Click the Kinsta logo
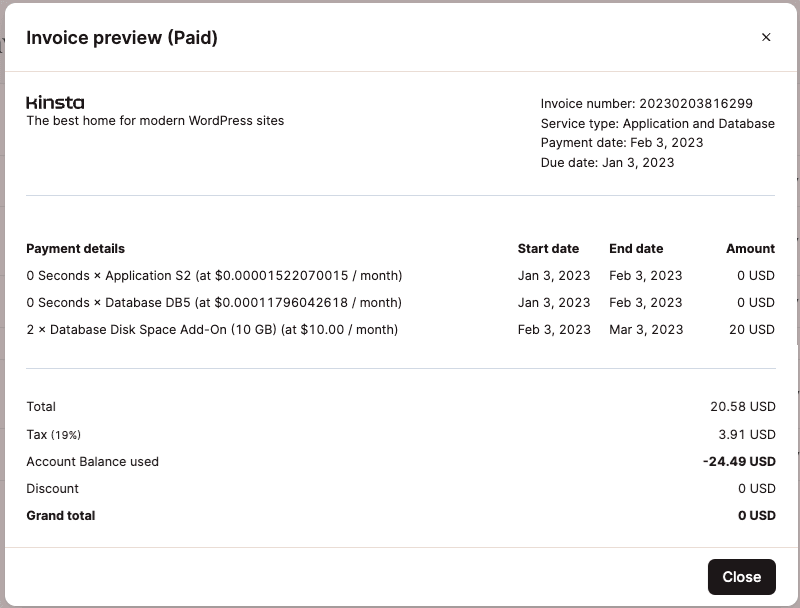This screenshot has width=800, height=608. point(56,101)
